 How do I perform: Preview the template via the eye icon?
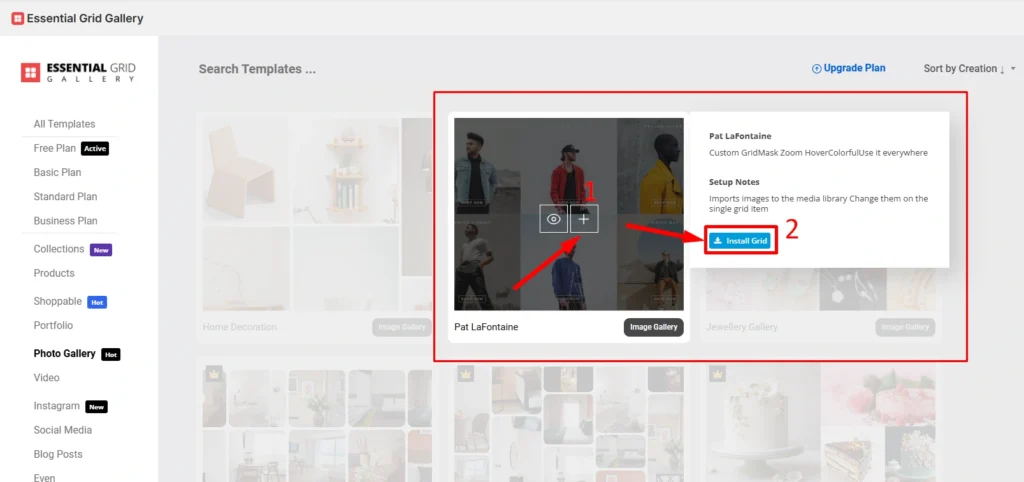click(553, 219)
